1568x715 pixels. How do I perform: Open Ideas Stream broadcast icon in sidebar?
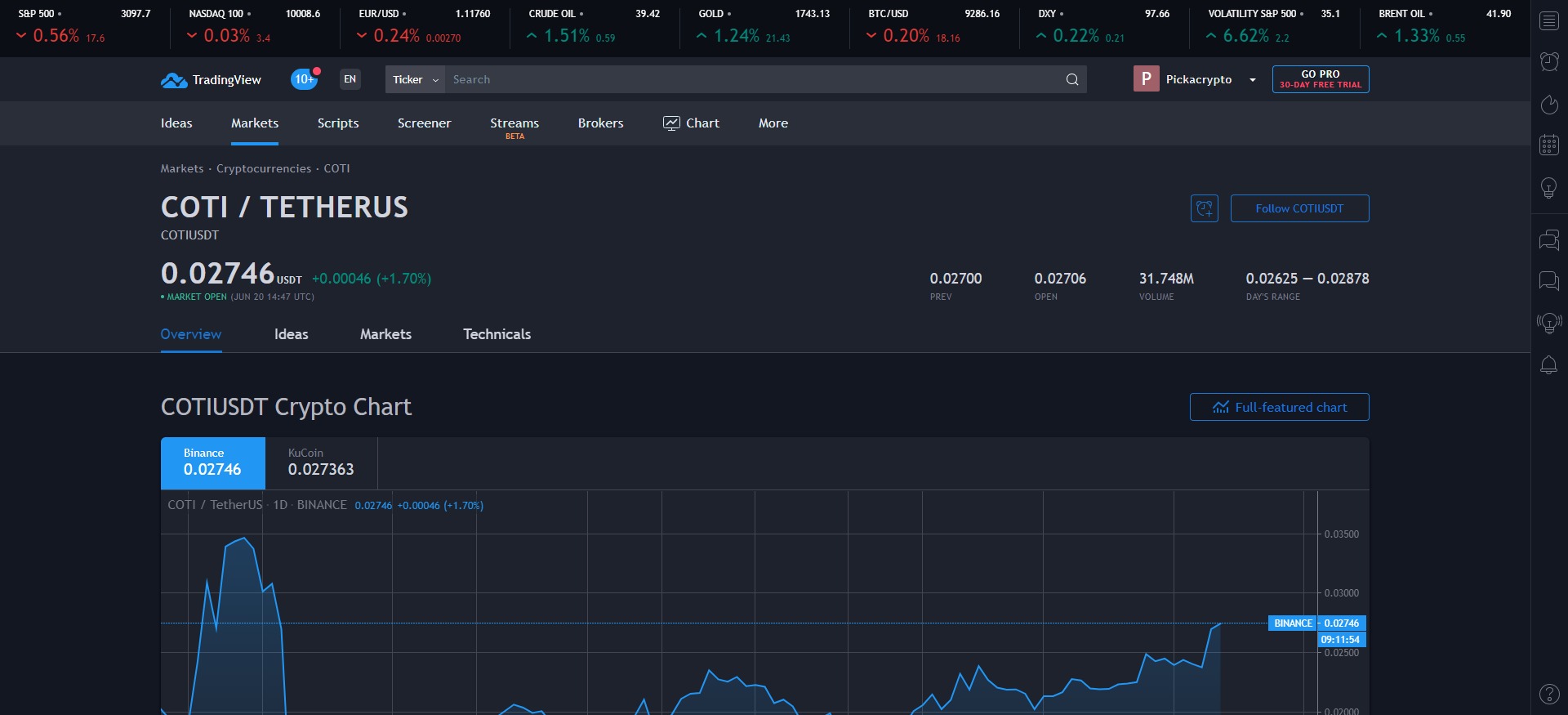tap(1549, 323)
